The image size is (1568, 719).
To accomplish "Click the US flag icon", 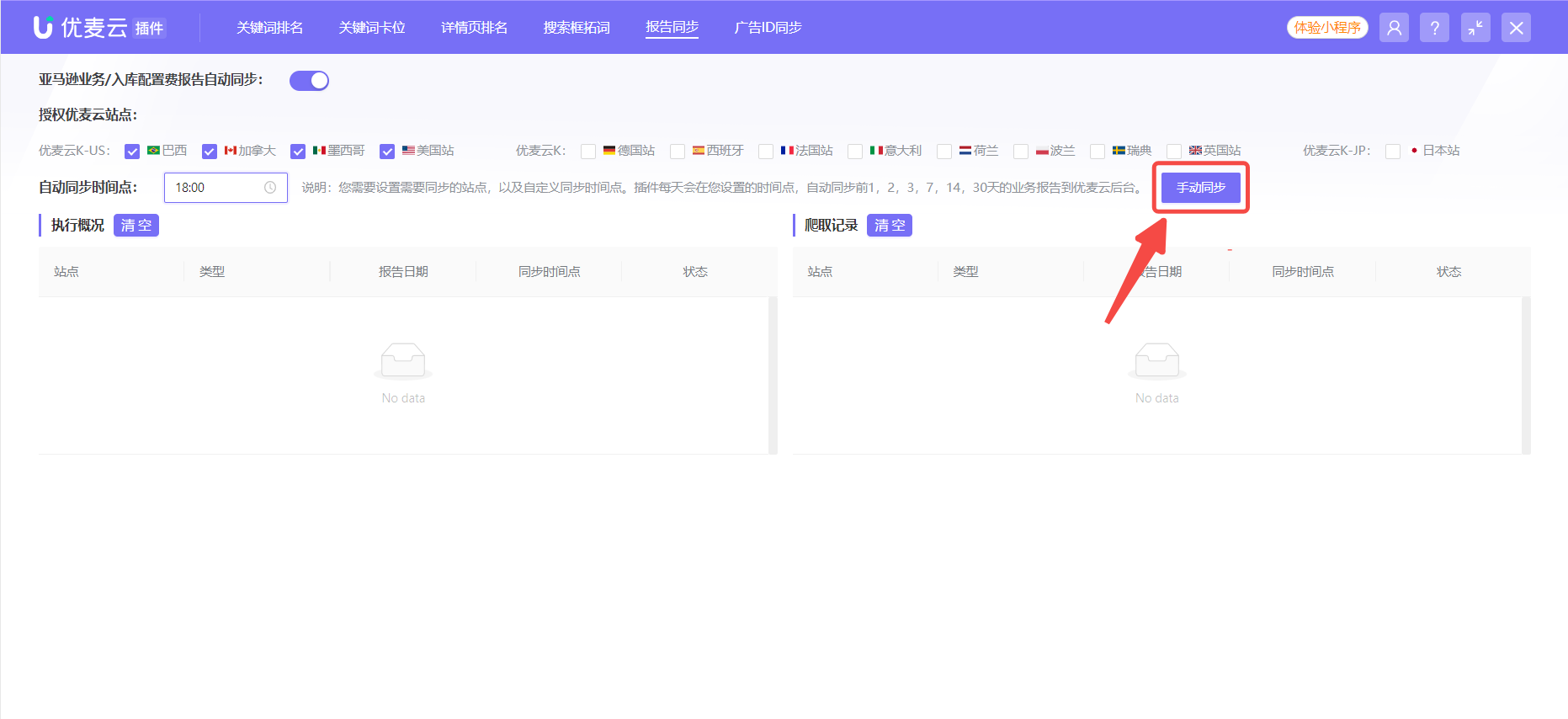I will pos(408,151).
